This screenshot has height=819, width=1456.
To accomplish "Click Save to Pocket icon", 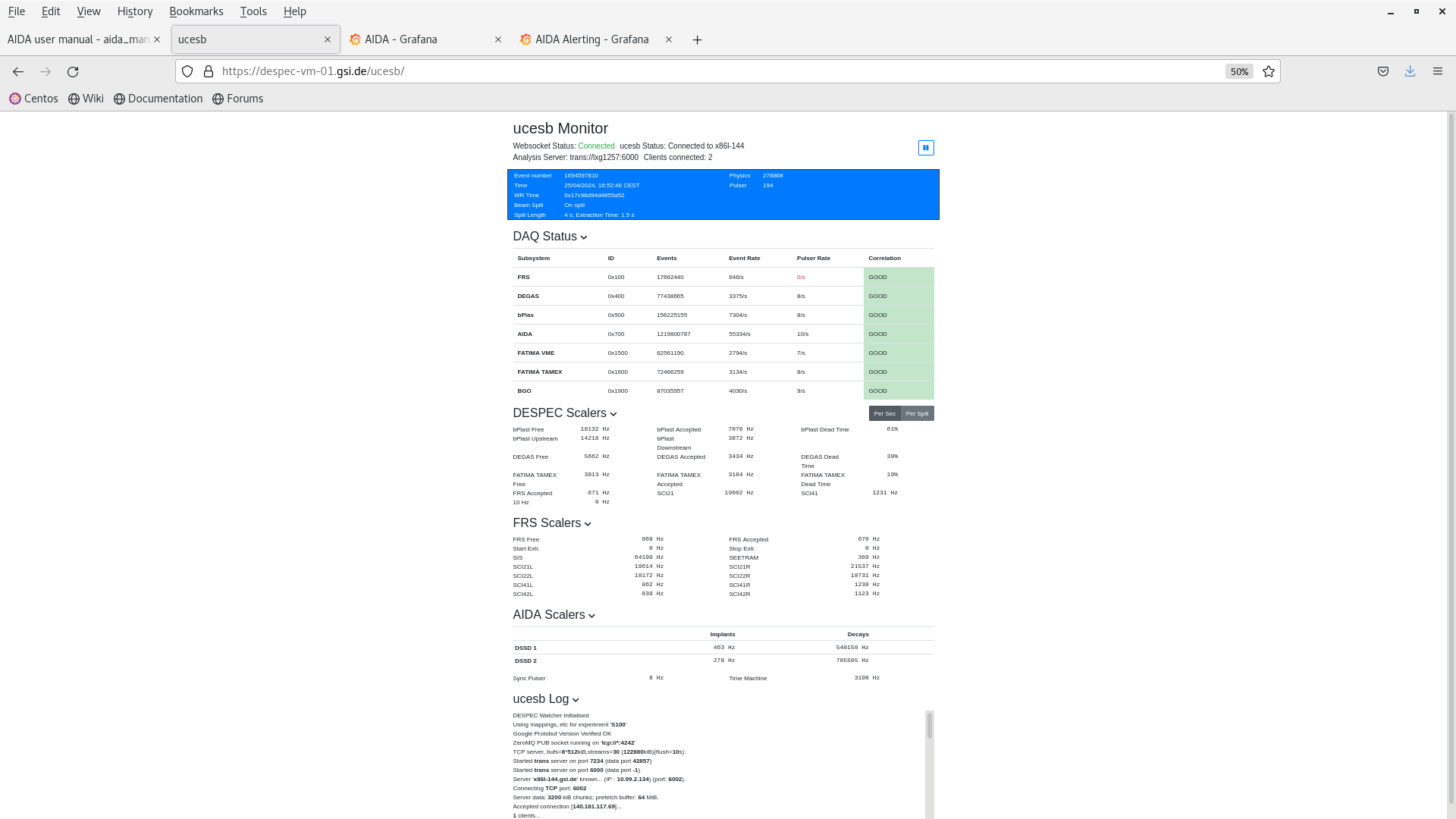I will (1383, 71).
